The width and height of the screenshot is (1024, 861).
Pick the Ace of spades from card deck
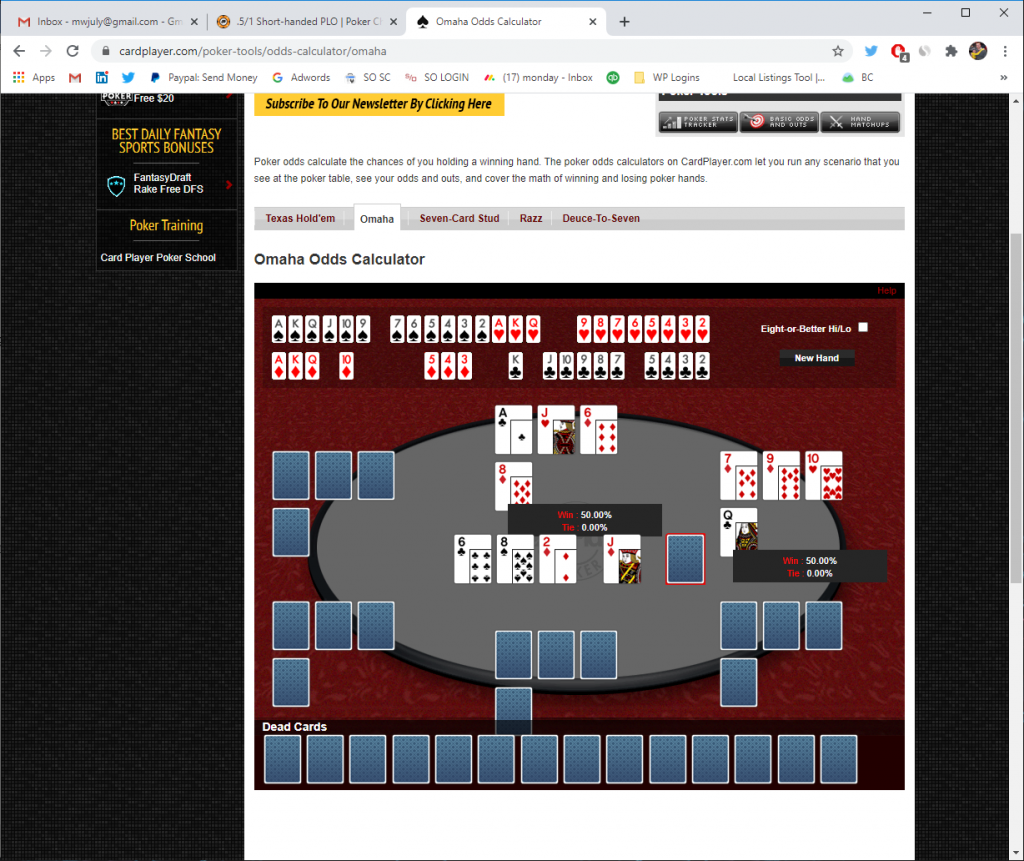click(279, 329)
